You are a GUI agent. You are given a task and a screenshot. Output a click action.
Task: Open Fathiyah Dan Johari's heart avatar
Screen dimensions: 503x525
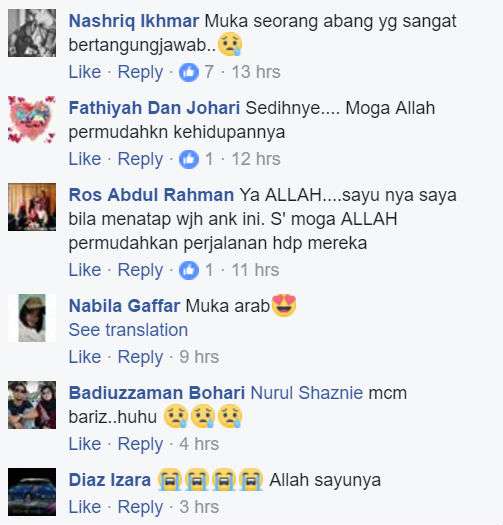(x=32, y=120)
